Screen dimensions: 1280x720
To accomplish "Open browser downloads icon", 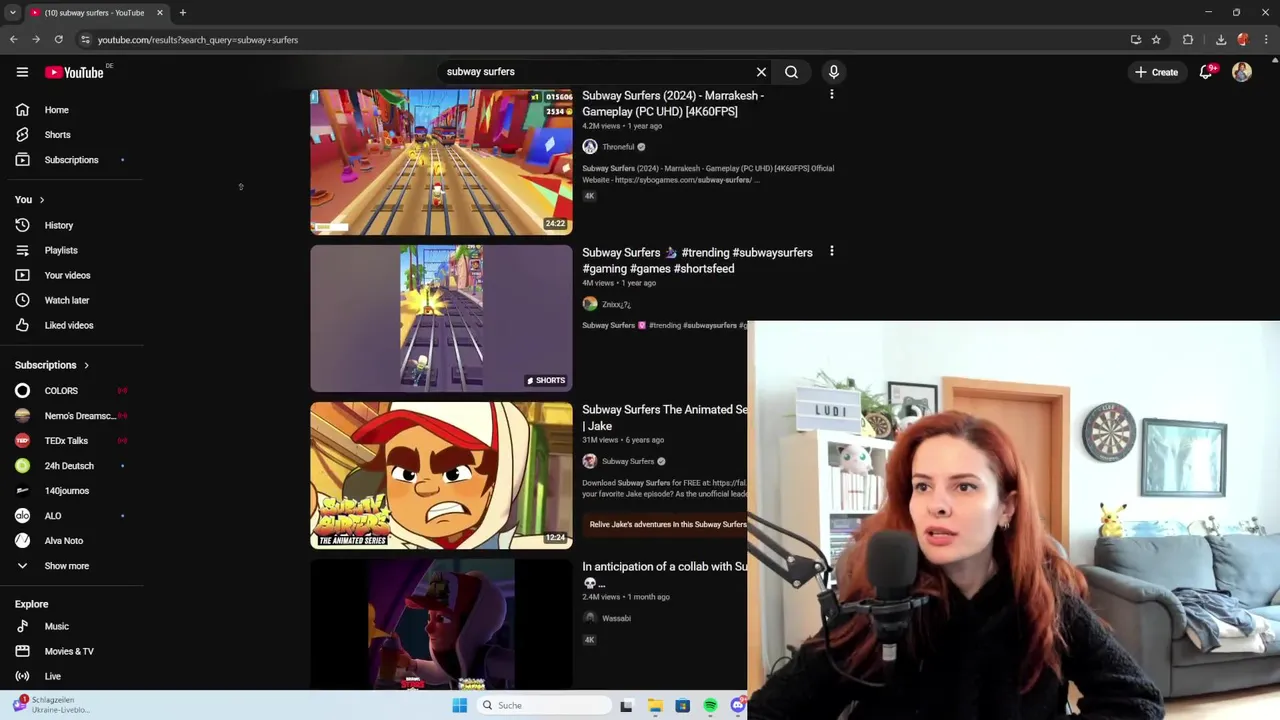I will click(1221, 40).
